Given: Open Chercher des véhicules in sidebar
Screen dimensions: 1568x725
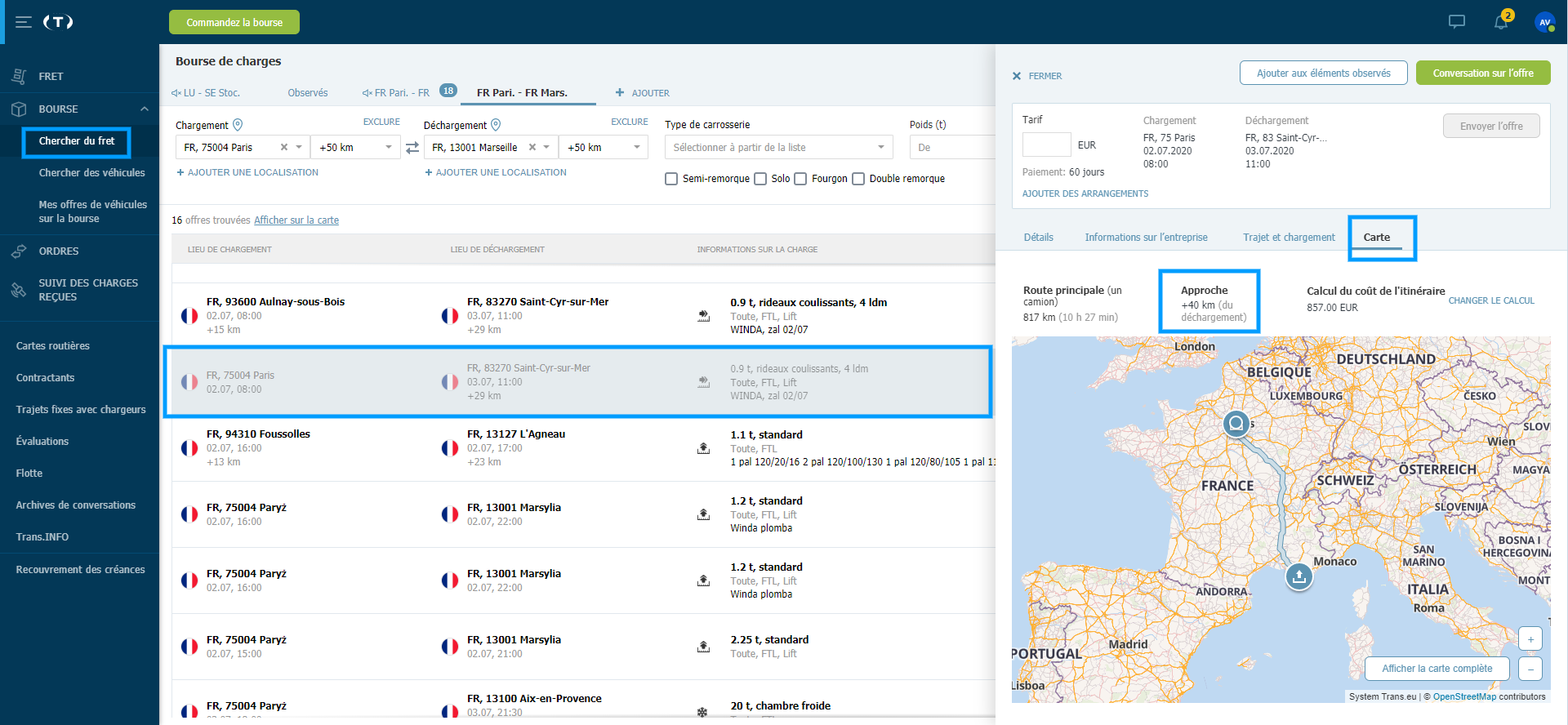Looking at the screenshot, I should (x=91, y=173).
